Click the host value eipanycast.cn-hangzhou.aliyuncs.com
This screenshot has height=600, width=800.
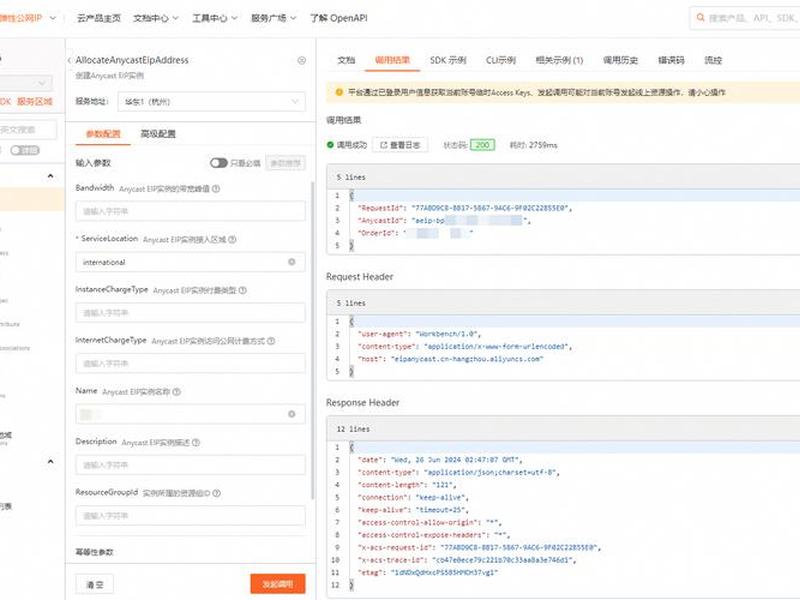point(467,359)
